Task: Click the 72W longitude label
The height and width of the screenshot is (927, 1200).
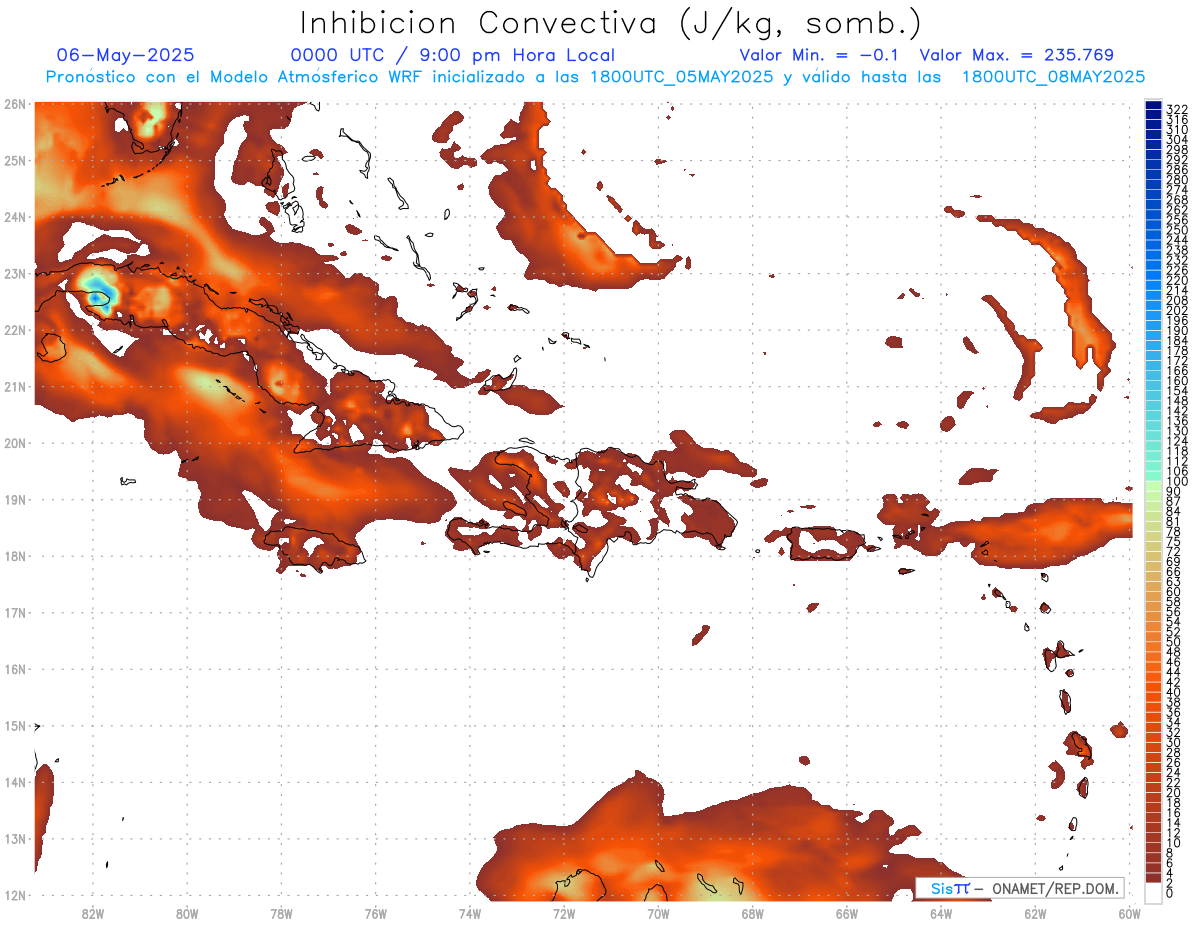Action: (564, 913)
